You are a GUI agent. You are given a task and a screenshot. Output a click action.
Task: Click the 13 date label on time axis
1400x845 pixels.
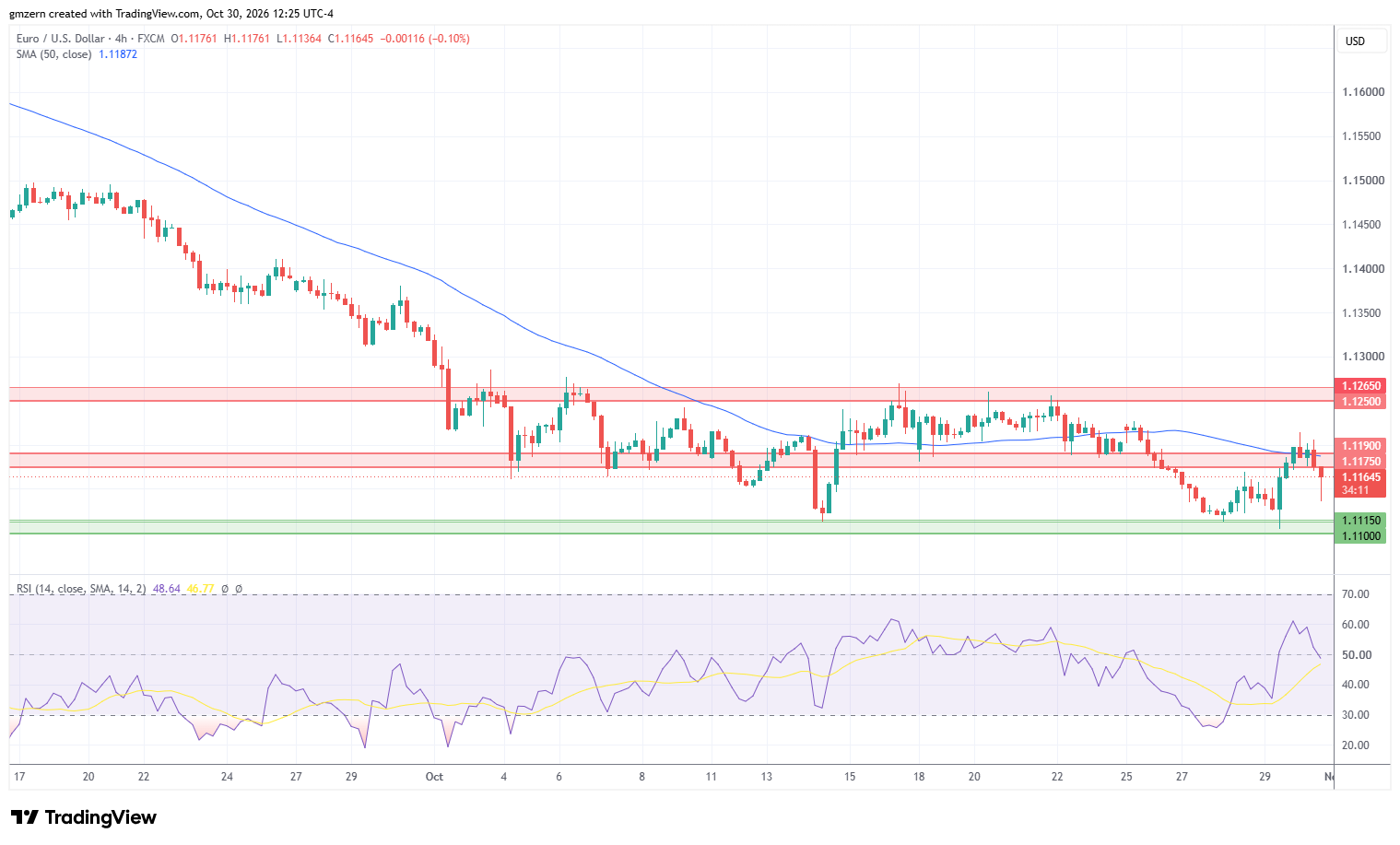point(767,777)
